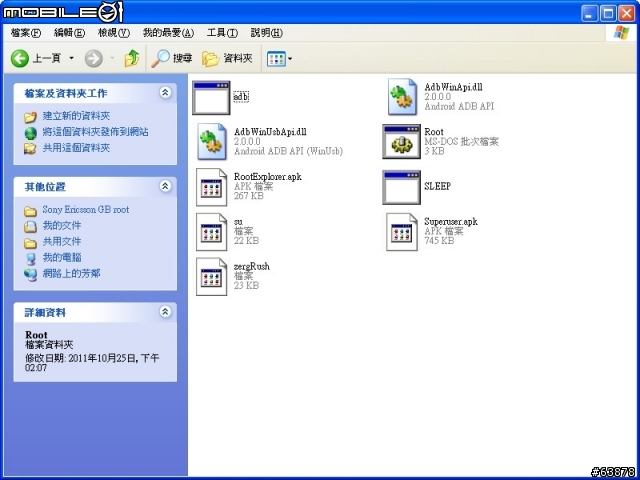This screenshot has width=640, height=480.
Task: Collapse the 詳細資料 panel
Action: tap(165, 312)
